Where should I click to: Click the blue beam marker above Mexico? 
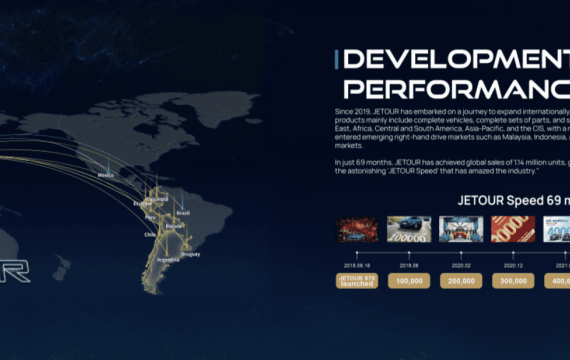tap(108, 166)
